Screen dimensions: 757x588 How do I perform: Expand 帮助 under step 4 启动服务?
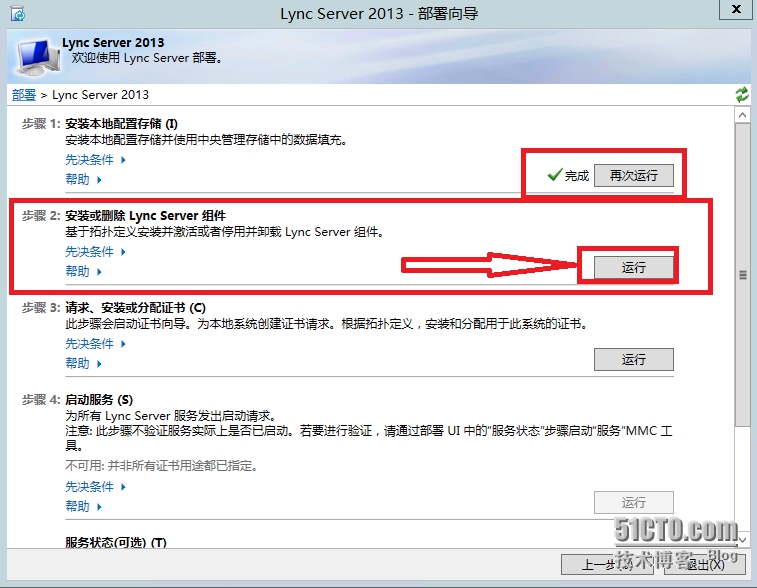click(x=84, y=506)
